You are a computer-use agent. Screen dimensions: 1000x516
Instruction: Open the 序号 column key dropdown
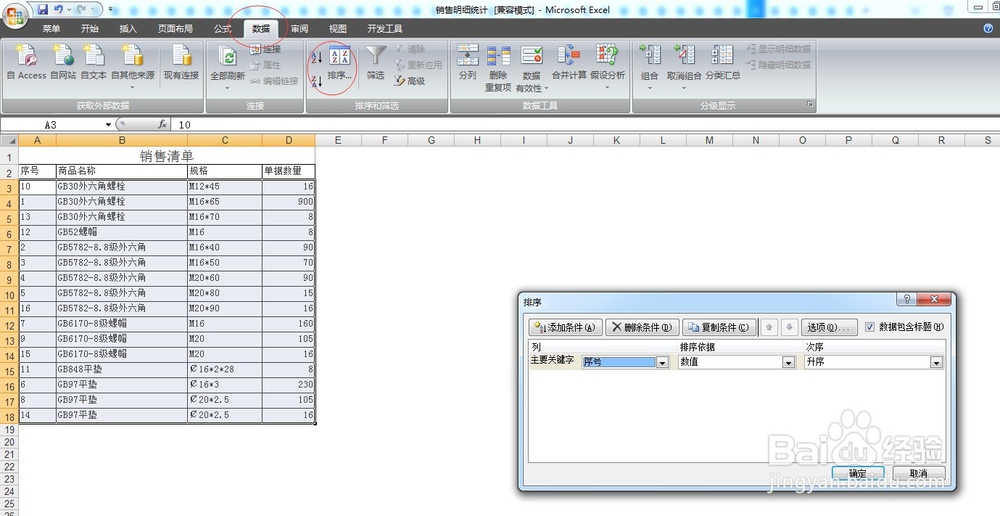[x=663, y=362]
